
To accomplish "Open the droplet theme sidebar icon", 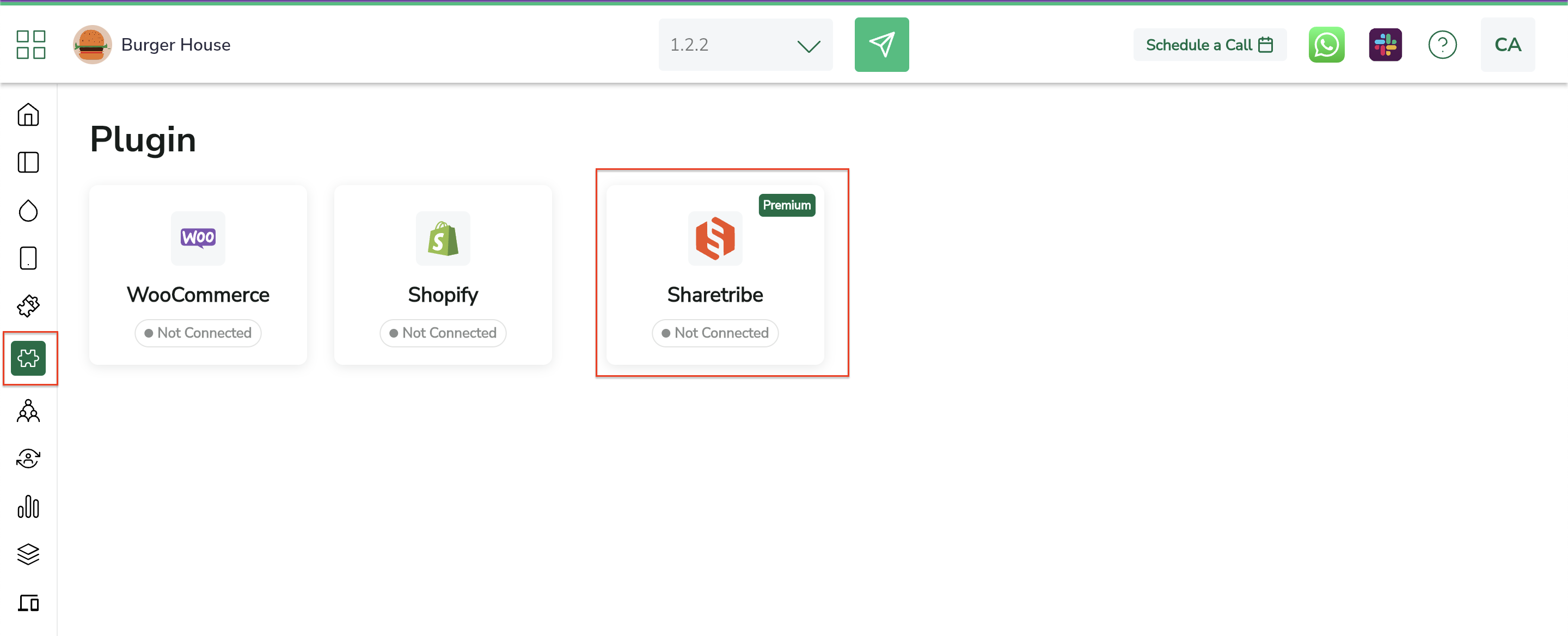I will (x=28, y=211).
